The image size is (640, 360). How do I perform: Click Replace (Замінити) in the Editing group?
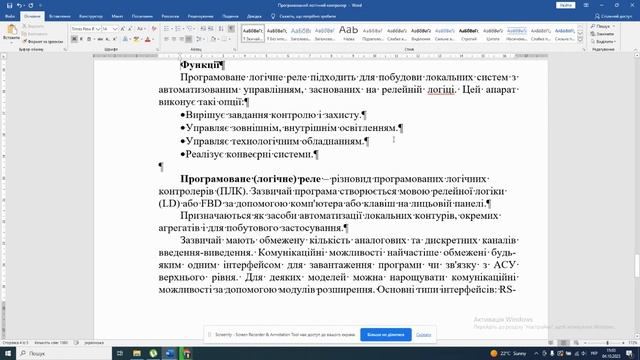click(602, 34)
